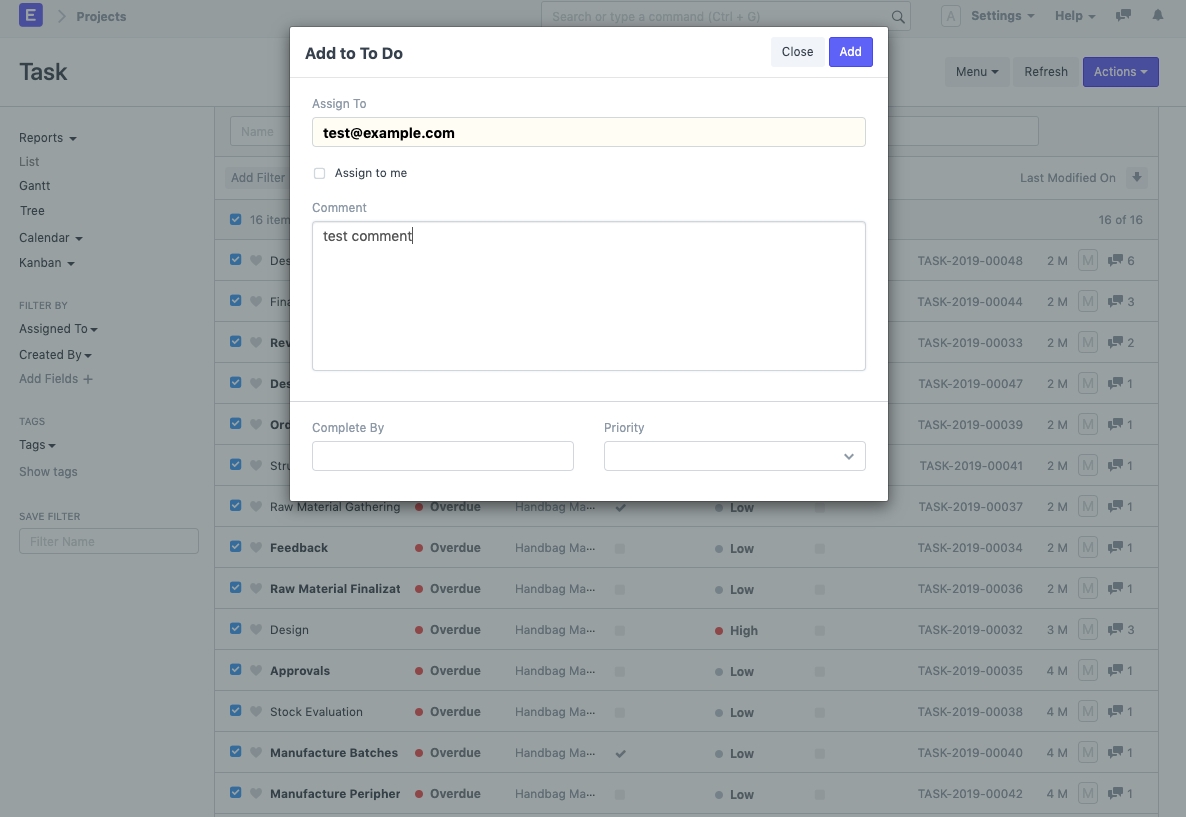Like the Feedback task heart icon
Screen dimensions: 1186x817
255,548
